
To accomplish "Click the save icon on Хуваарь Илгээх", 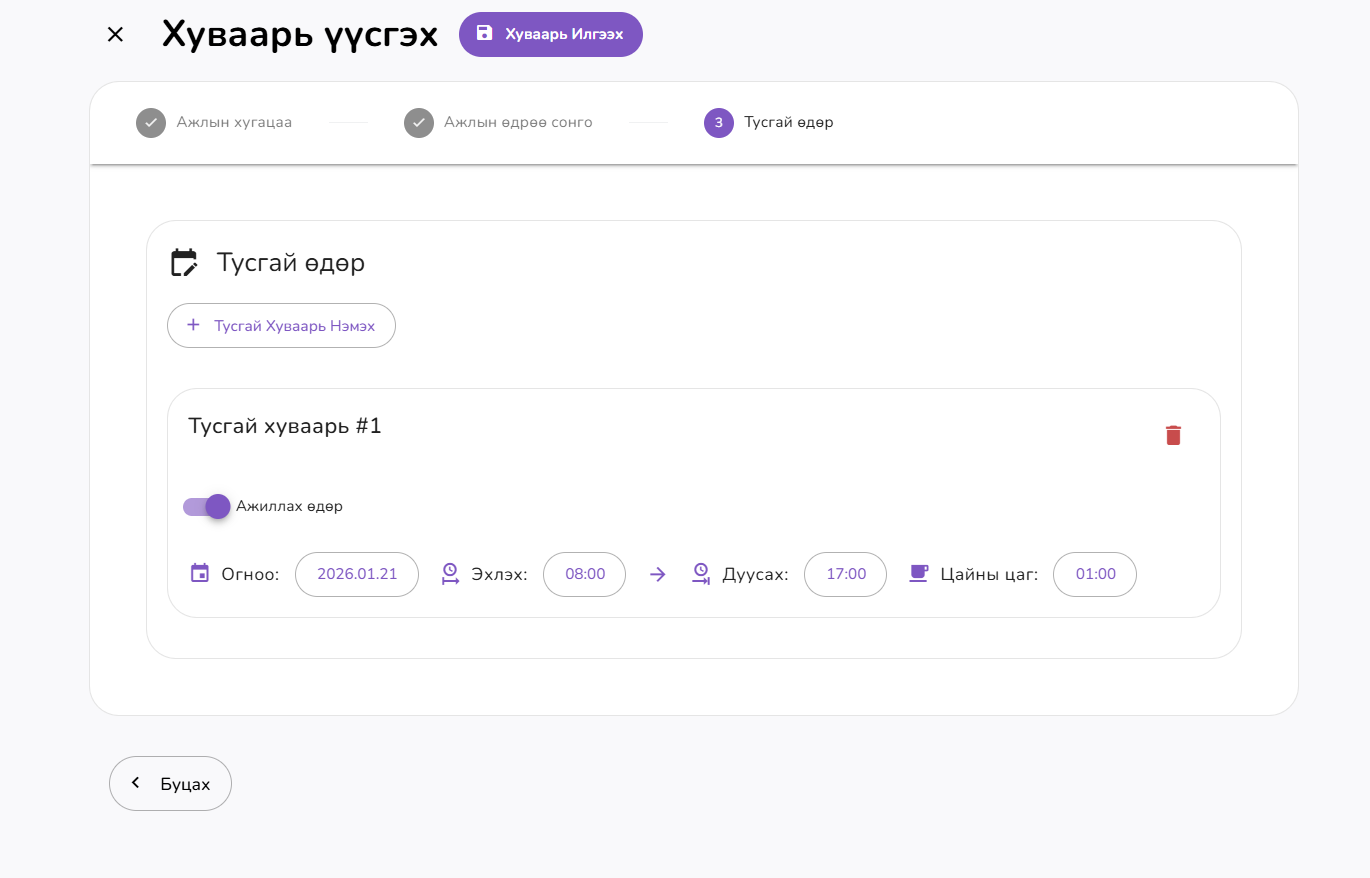I will 485,33.
